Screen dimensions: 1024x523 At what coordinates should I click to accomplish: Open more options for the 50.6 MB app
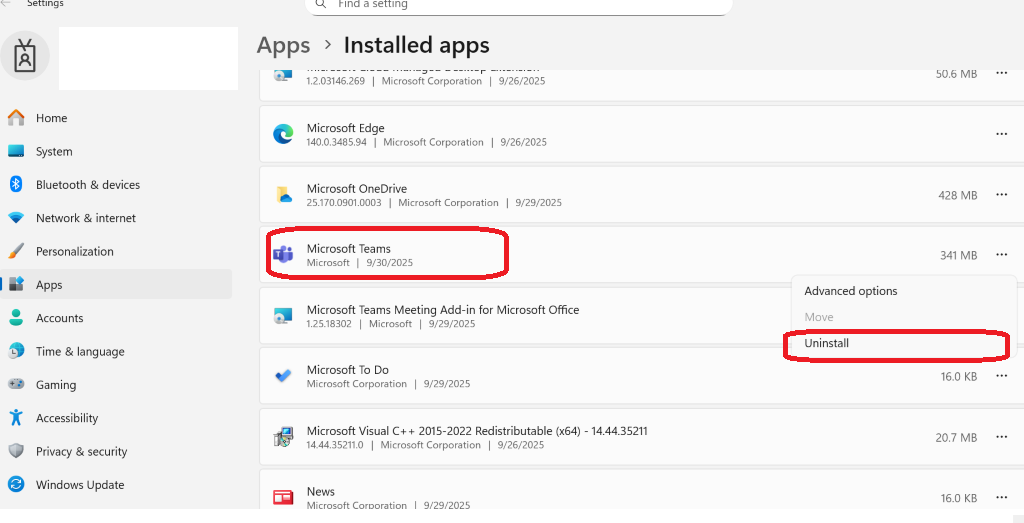pos(1001,73)
